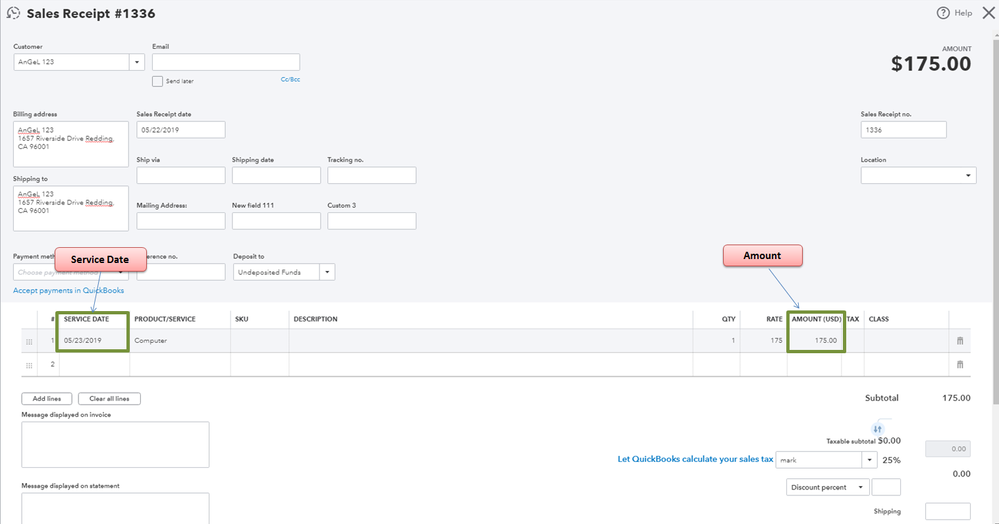The image size is (999, 524).
Task: Click the Shipping date field
Action: coord(277,175)
